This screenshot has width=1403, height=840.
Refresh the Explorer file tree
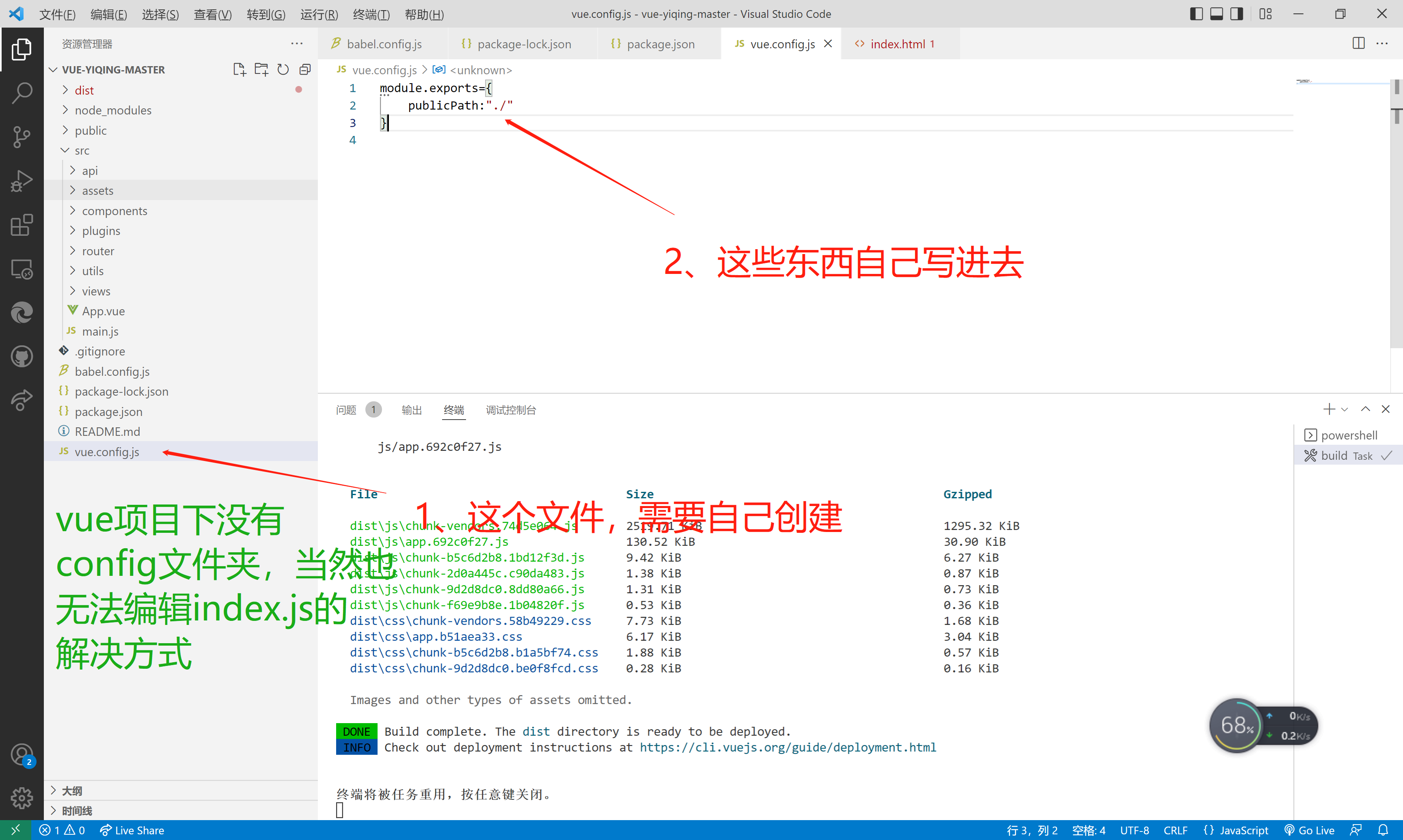point(283,69)
